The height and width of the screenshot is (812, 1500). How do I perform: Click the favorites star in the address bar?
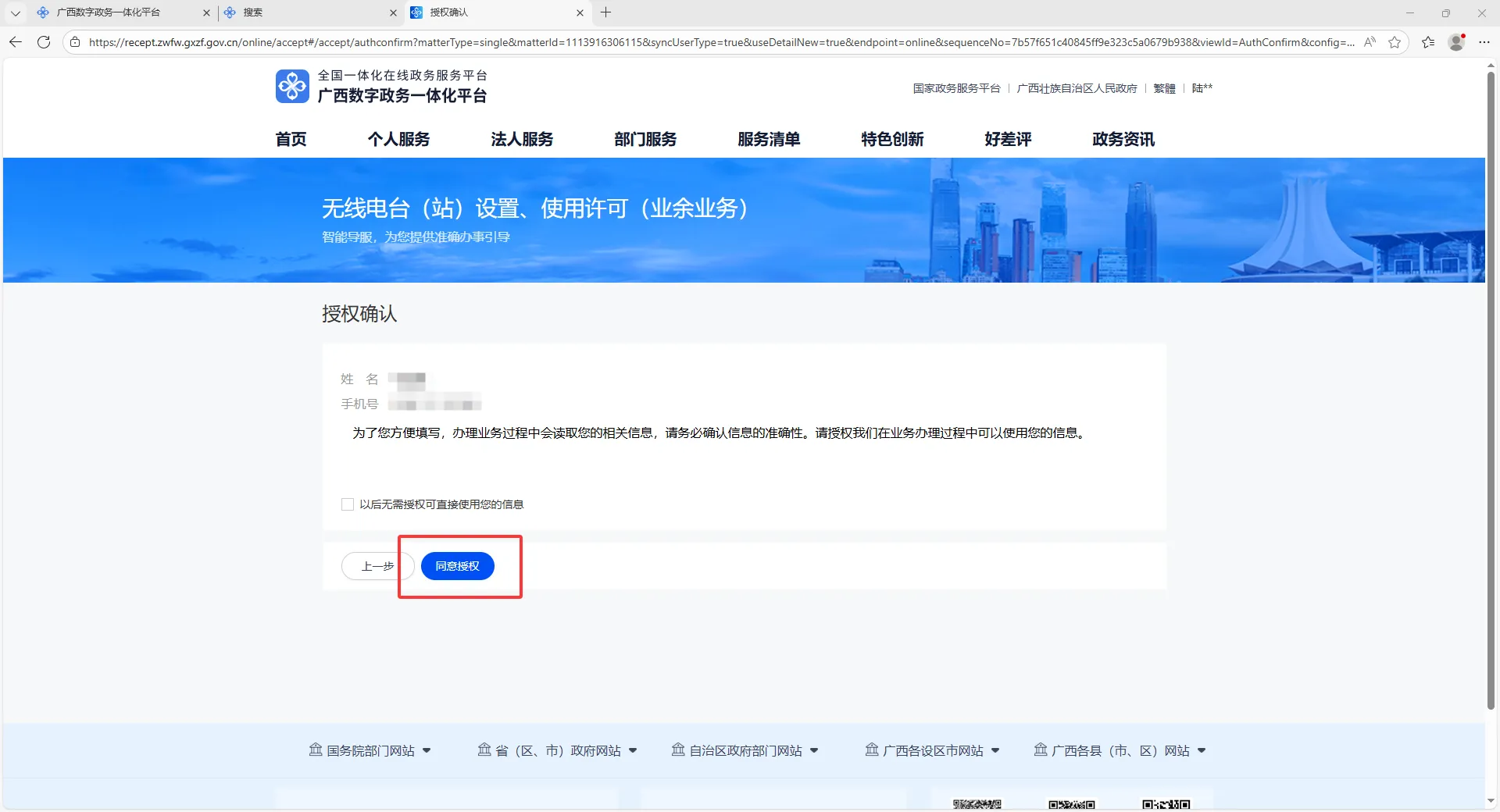(1396, 42)
